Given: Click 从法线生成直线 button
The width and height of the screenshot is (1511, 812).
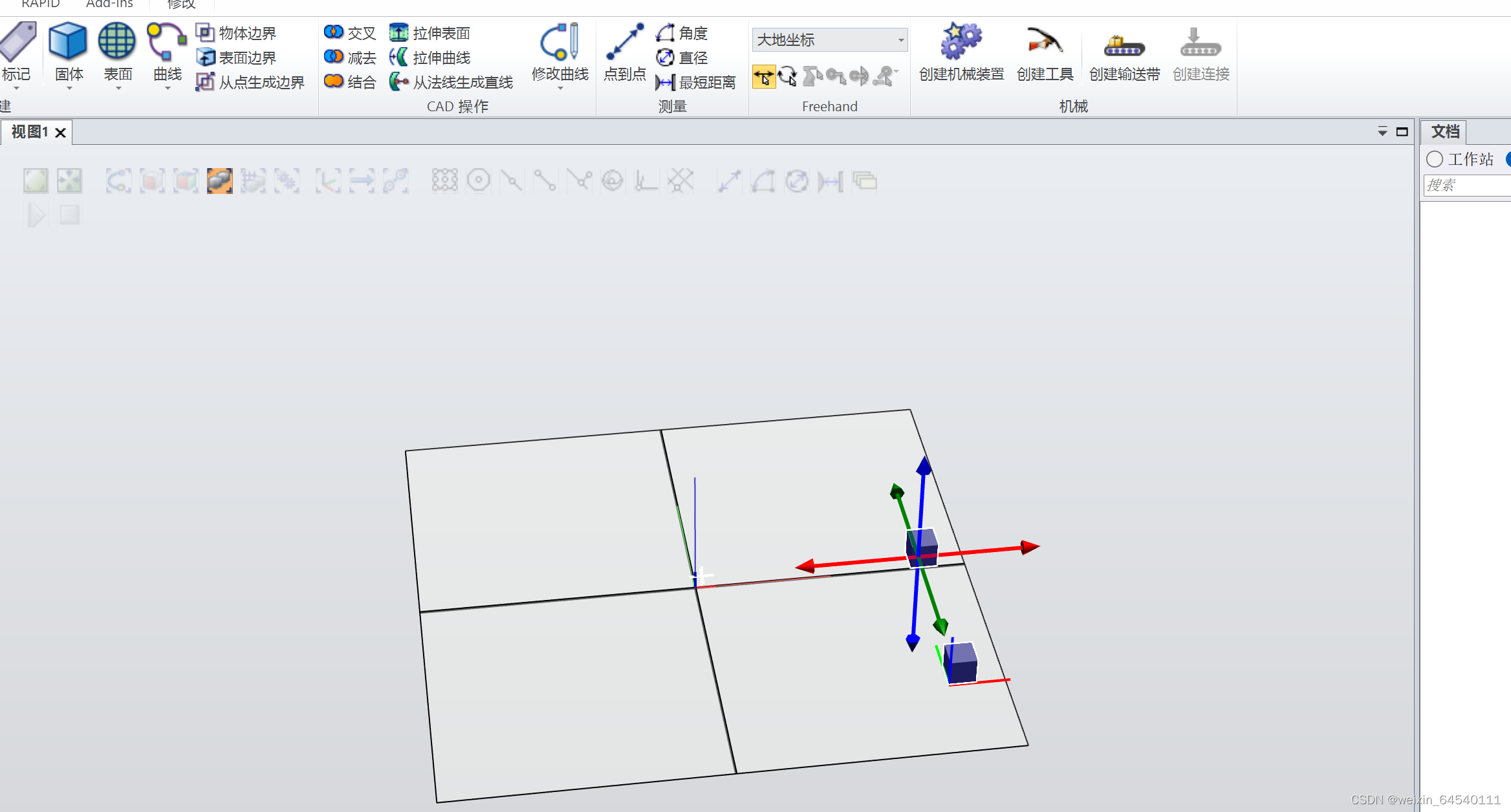Looking at the screenshot, I should pos(453,82).
